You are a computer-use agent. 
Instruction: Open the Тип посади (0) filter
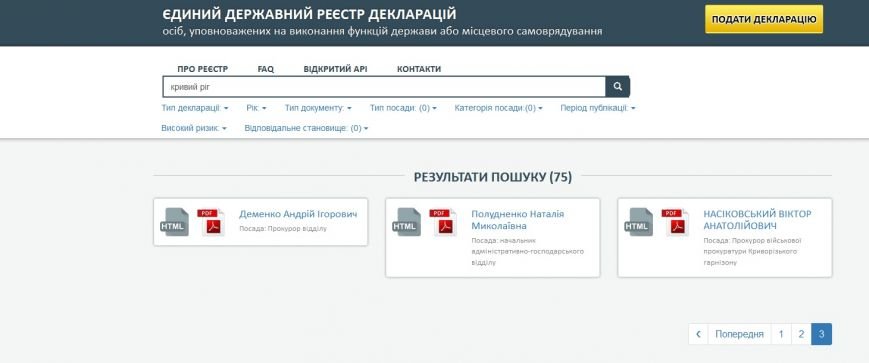[x=403, y=108]
